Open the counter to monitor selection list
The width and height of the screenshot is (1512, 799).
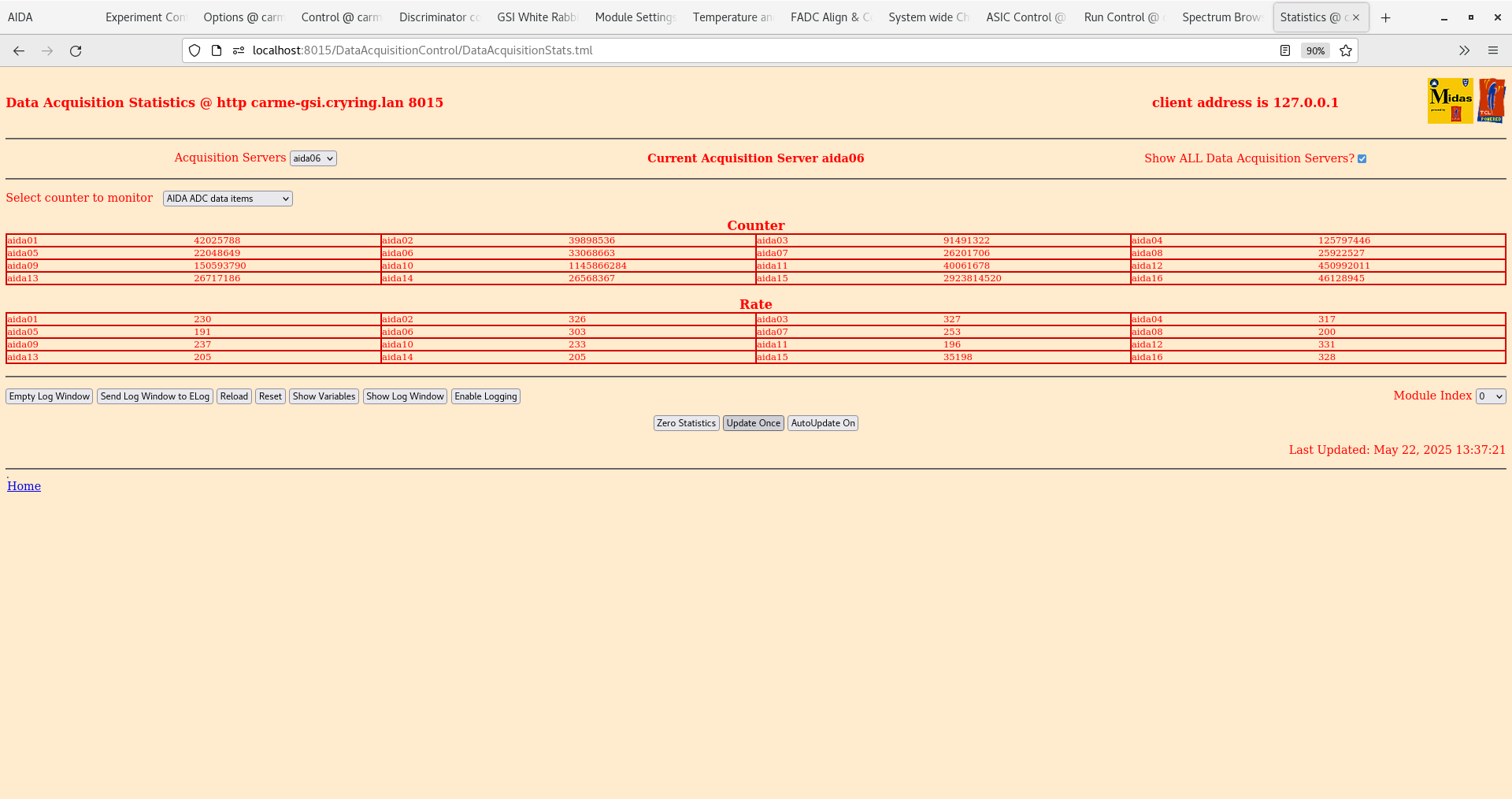point(227,199)
